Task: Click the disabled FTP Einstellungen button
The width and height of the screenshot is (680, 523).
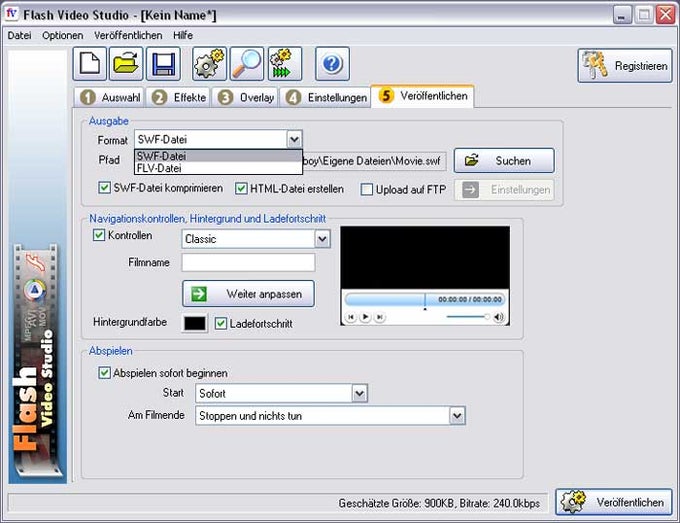Action: coord(504,190)
